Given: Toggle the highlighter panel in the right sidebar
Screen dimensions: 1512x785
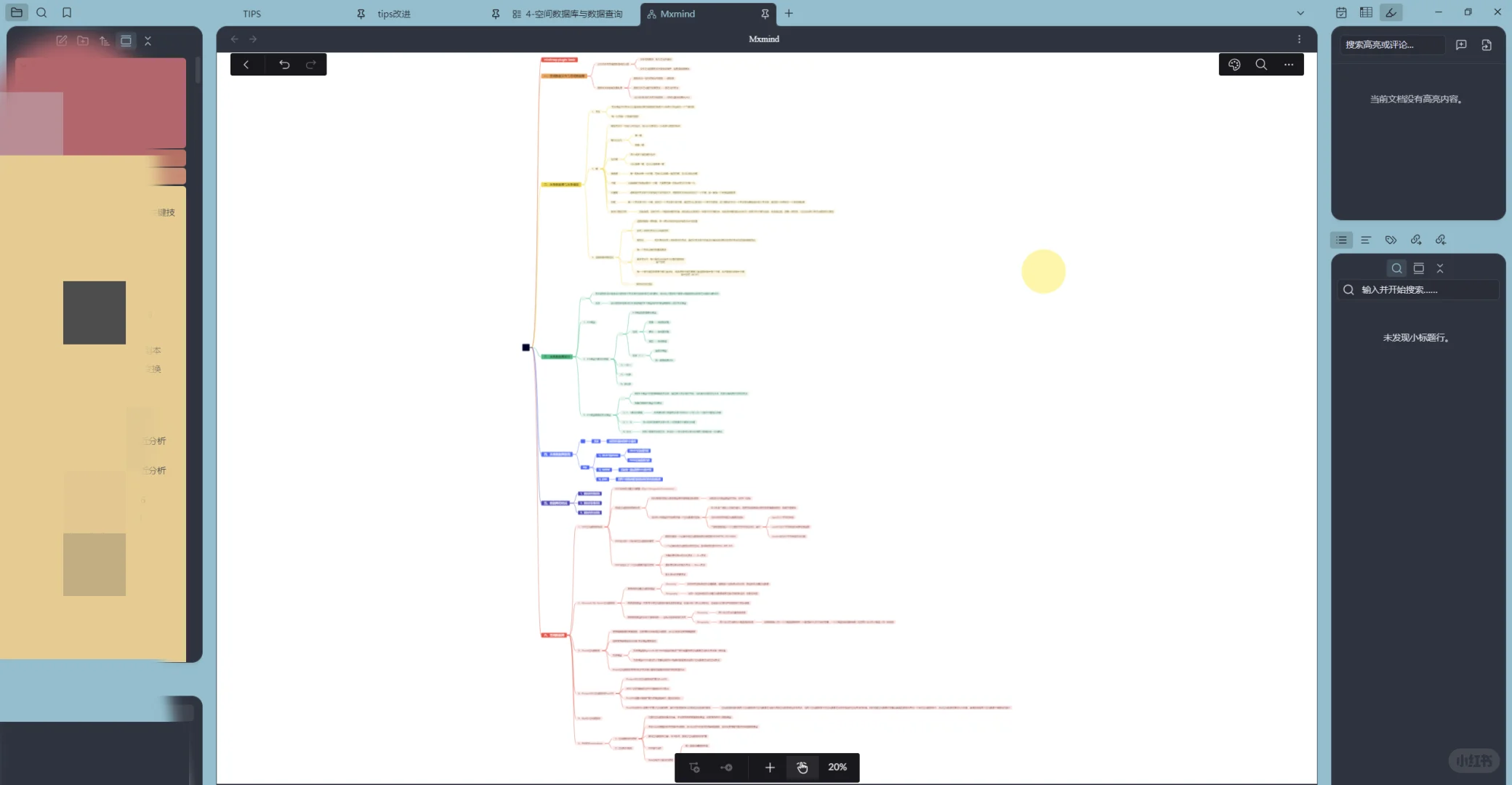Looking at the screenshot, I should [1391, 12].
